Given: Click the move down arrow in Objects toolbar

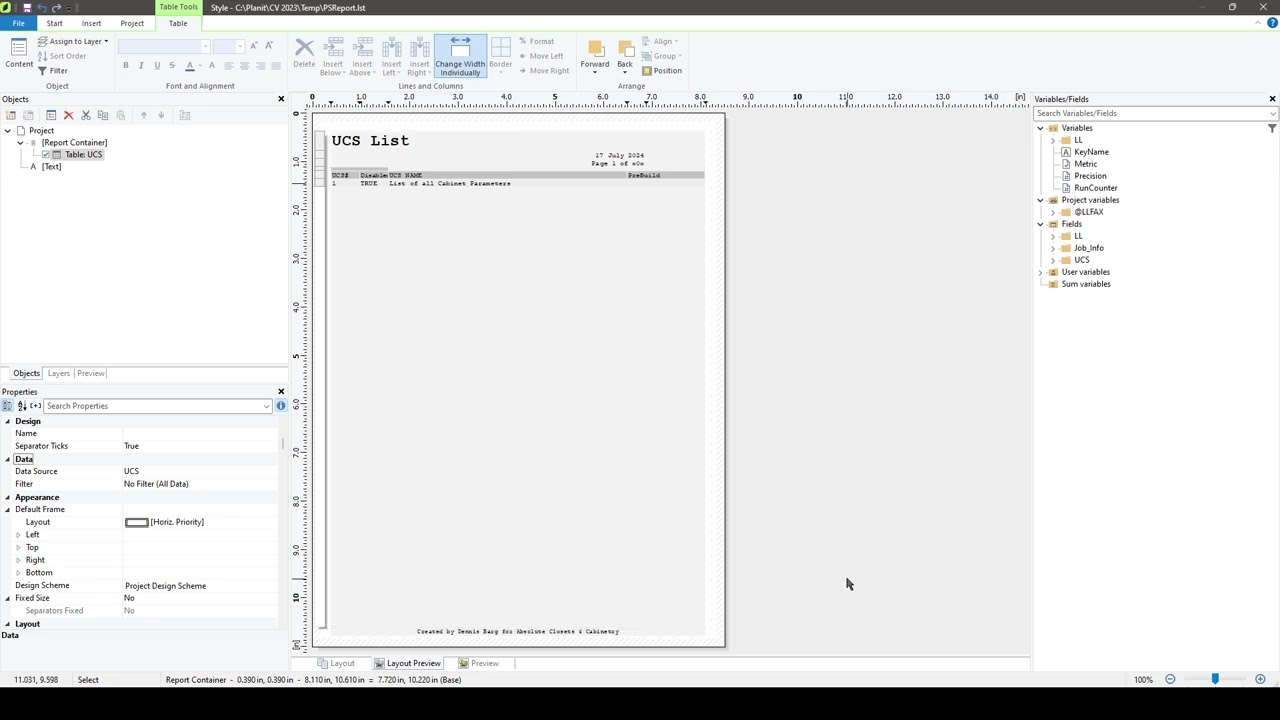Looking at the screenshot, I should click(161, 116).
